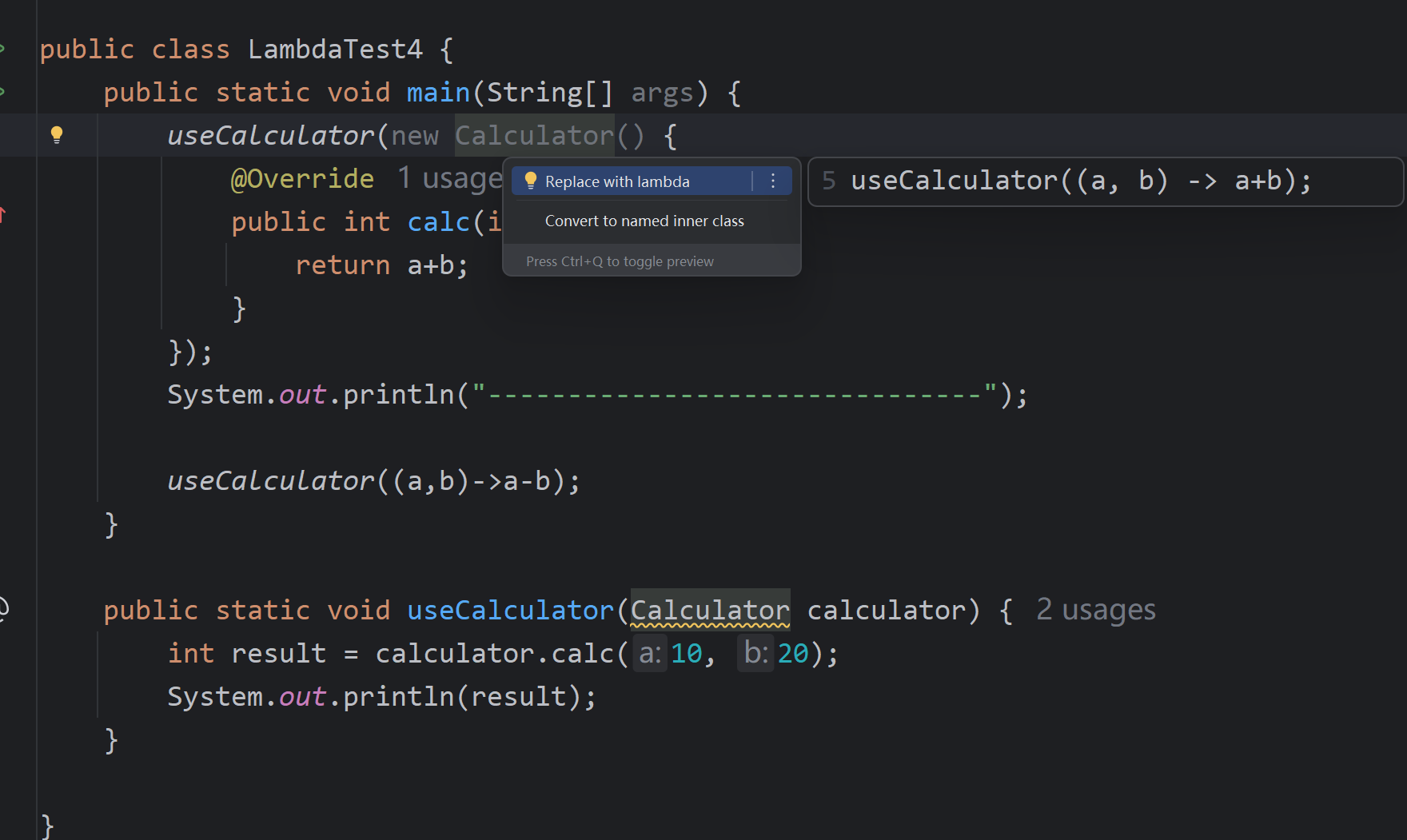
Task: Click the lambda preview code useCalculator((a, b) -> a+b)
Action: pos(1081,181)
